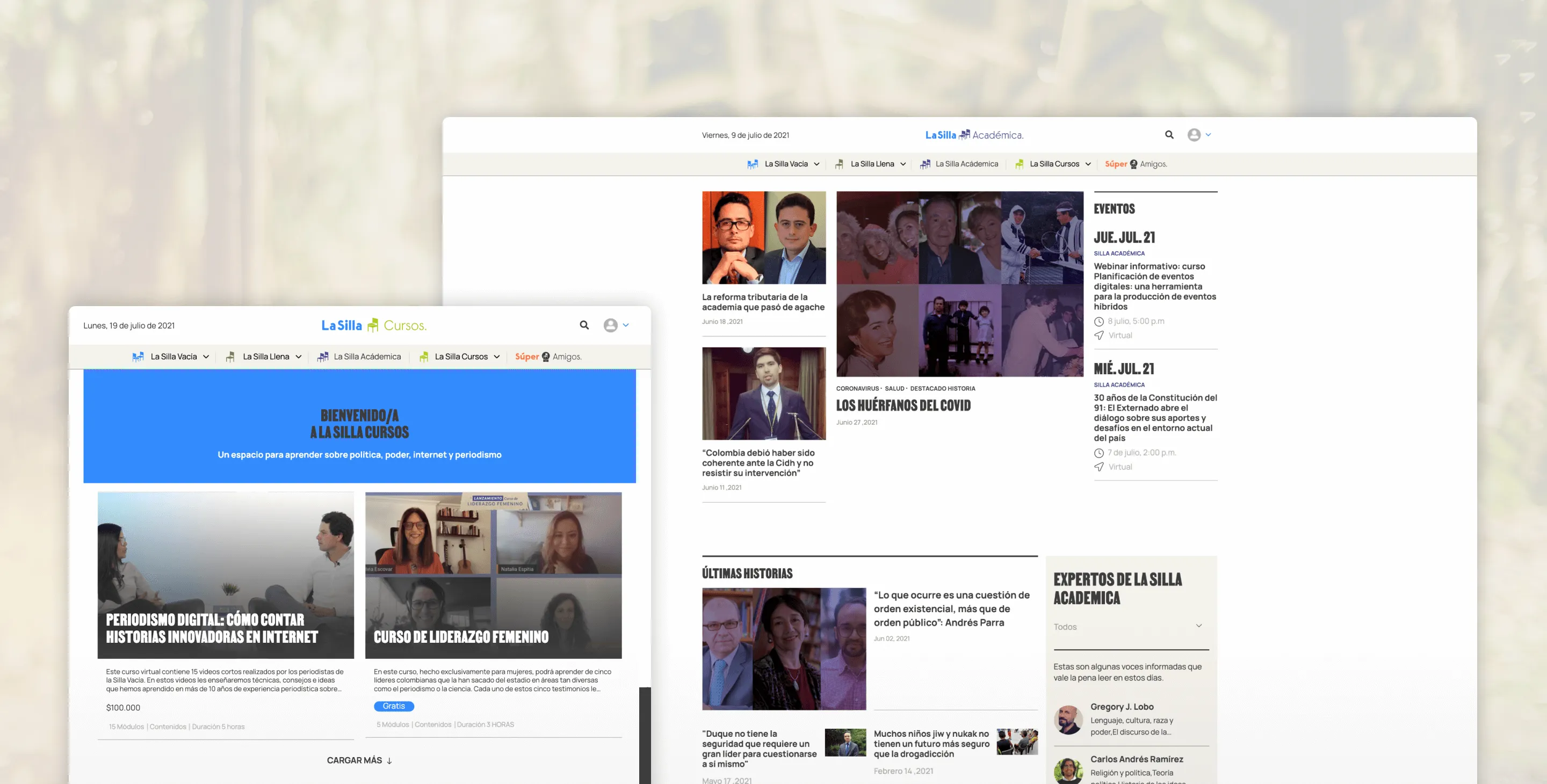Click the La Silla Llena chair icon in the Académica window nav
The width and height of the screenshot is (1547, 784).
click(x=840, y=164)
